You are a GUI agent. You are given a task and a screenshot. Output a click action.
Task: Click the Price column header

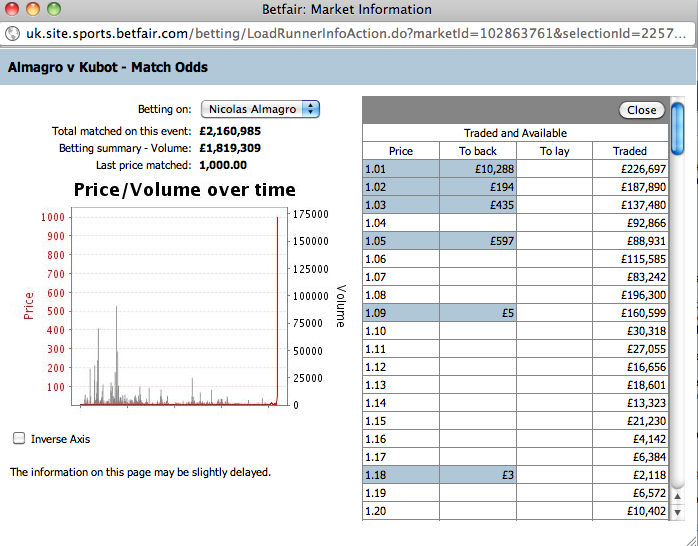(x=401, y=151)
